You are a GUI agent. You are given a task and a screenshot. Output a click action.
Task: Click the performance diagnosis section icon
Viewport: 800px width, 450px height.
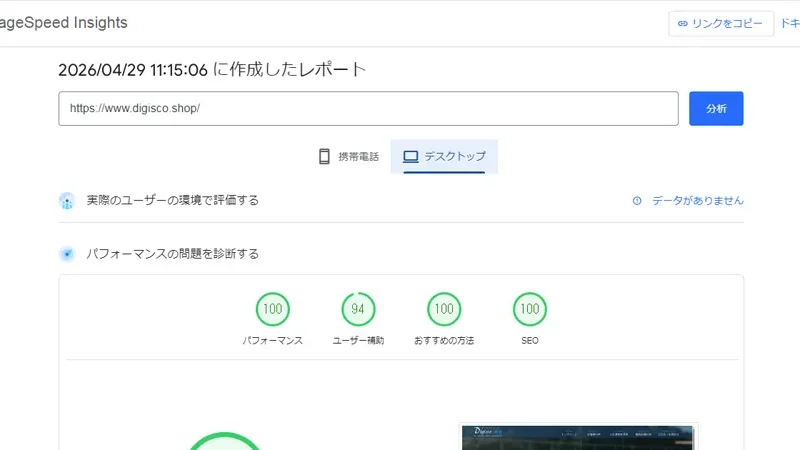tap(67, 254)
